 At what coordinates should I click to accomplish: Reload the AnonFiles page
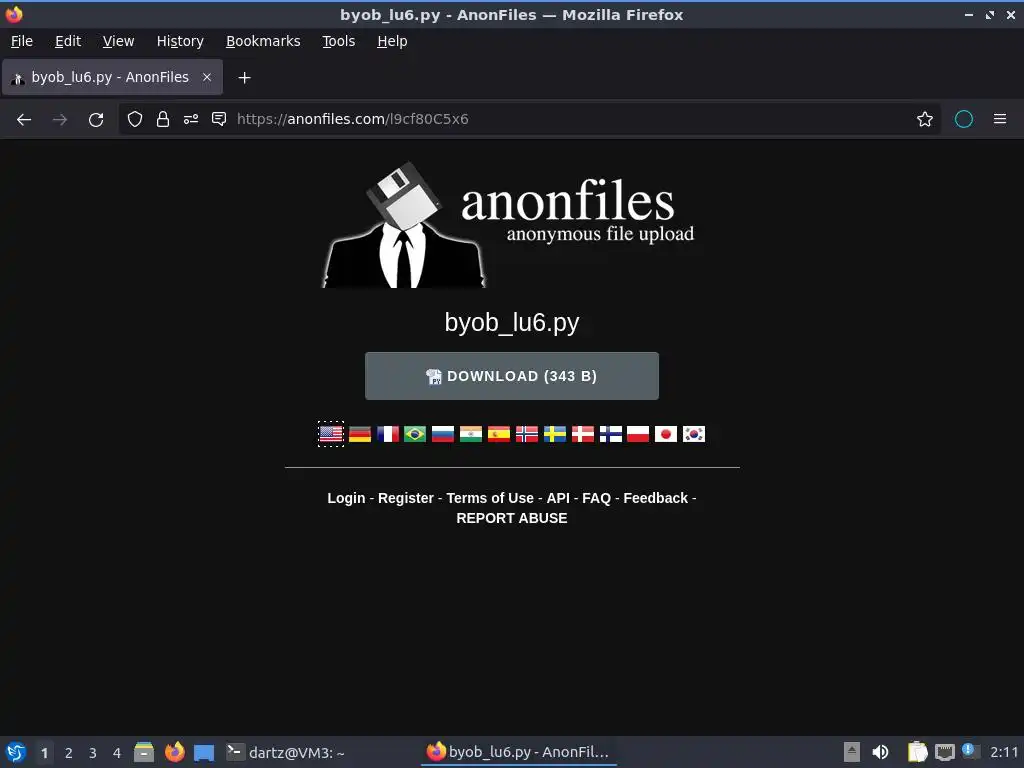[96, 120]
